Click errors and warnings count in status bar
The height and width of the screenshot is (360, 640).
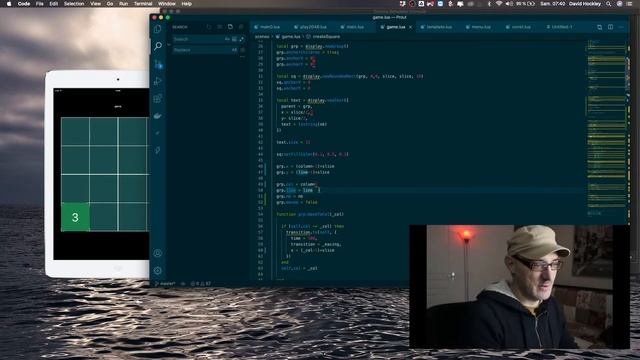tap(201, 284)
